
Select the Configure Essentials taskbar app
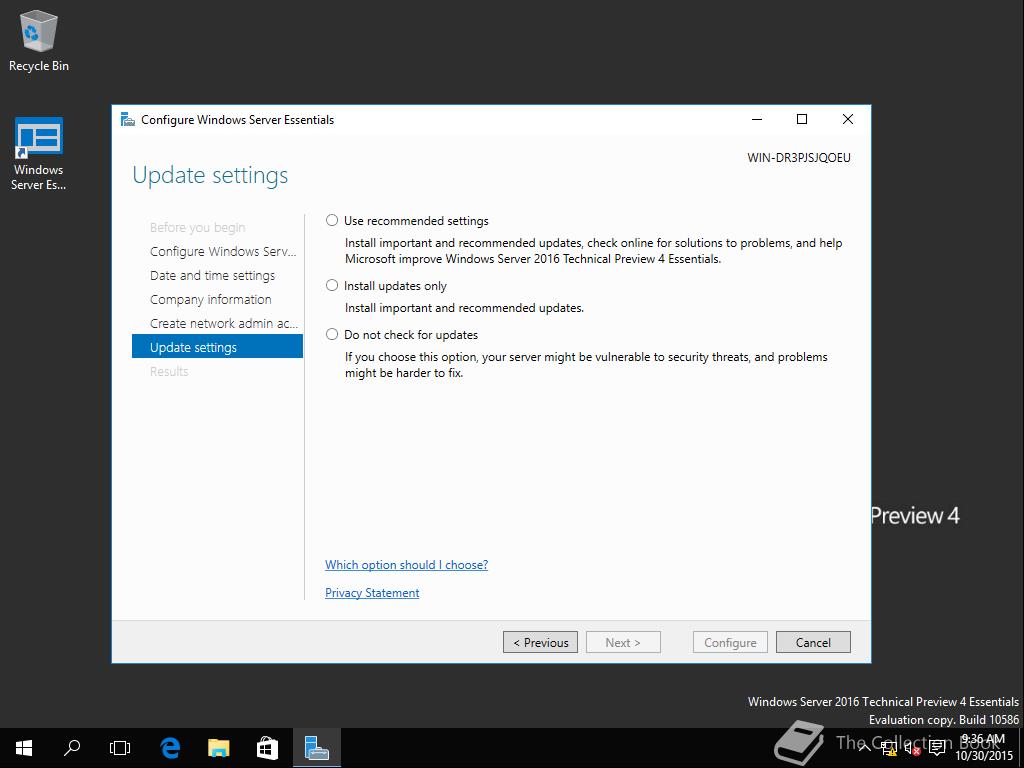(317, 748)
